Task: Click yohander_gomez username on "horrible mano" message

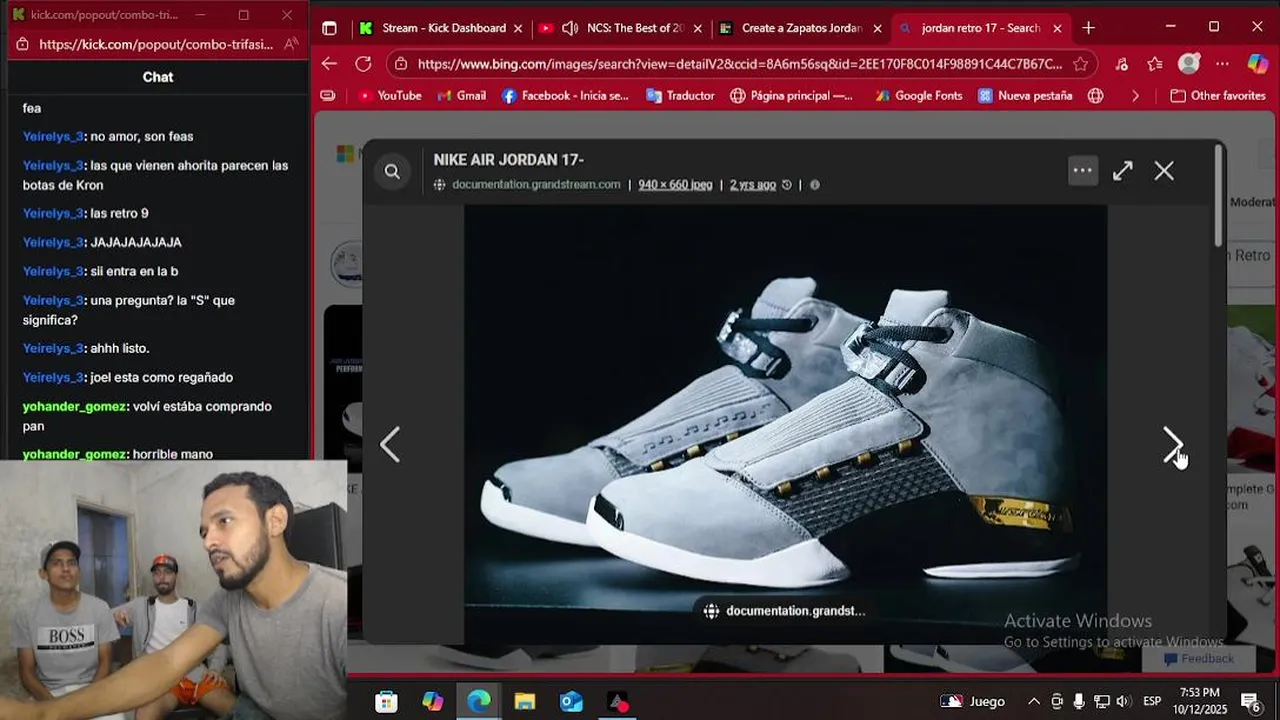Action: 75,454
